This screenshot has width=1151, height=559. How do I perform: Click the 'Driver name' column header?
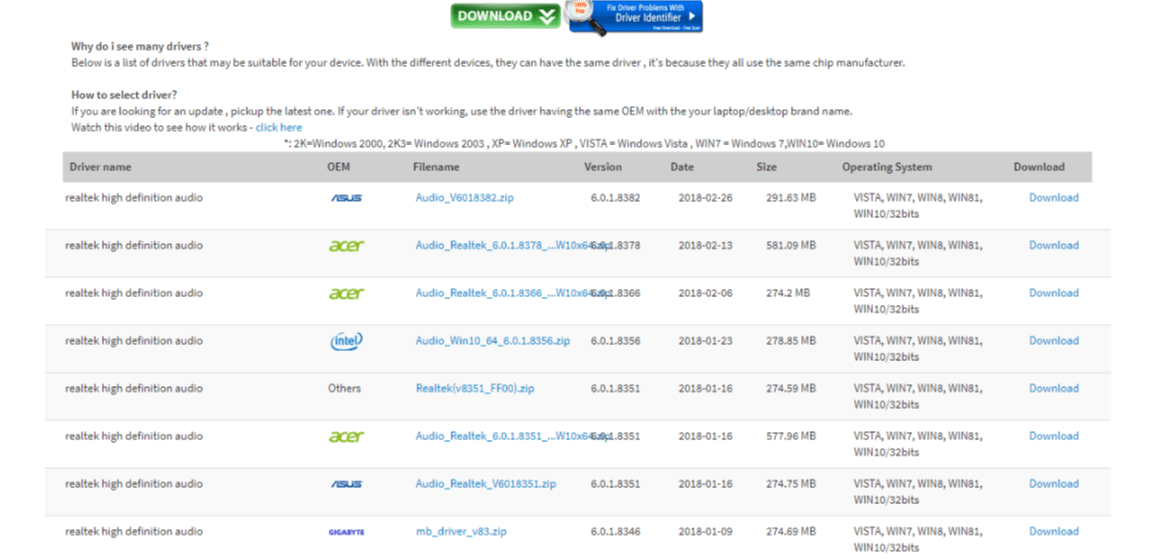(101, 167)
